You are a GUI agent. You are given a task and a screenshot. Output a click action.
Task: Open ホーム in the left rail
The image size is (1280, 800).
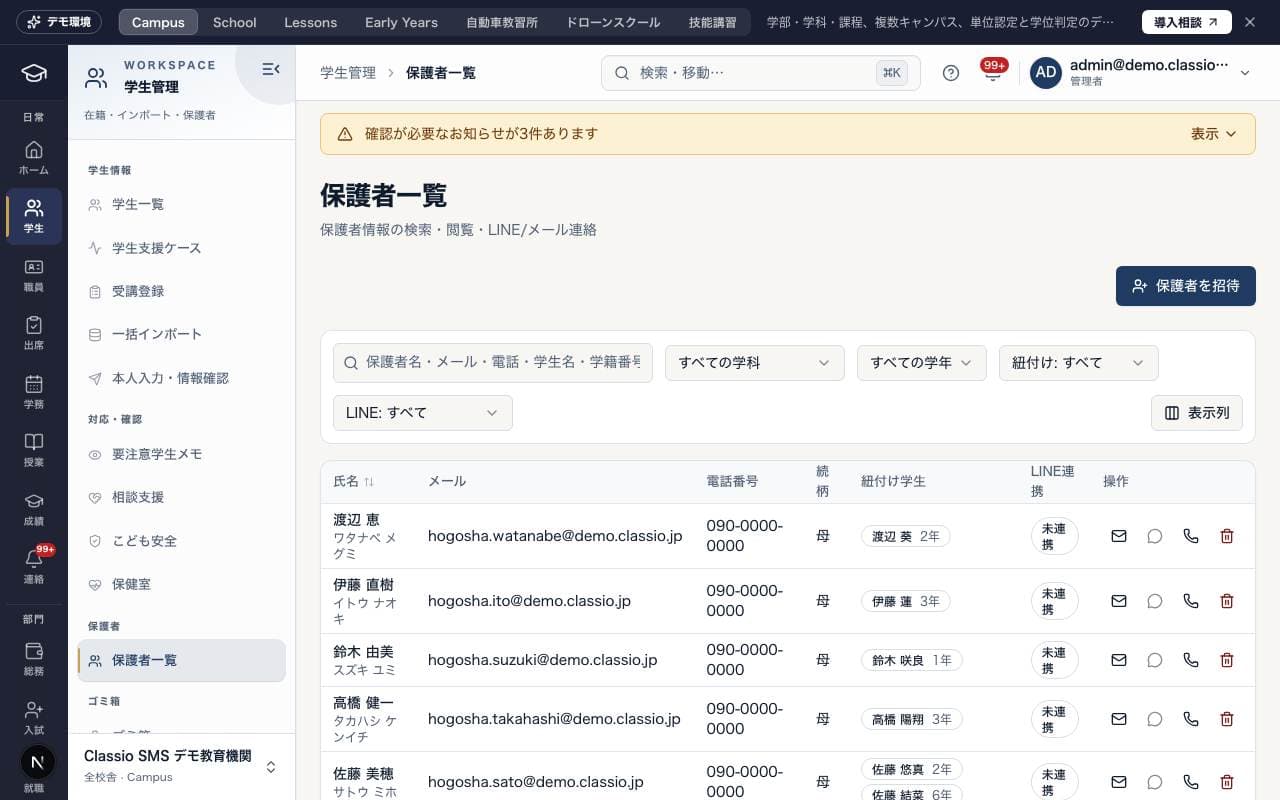(34, 158)
